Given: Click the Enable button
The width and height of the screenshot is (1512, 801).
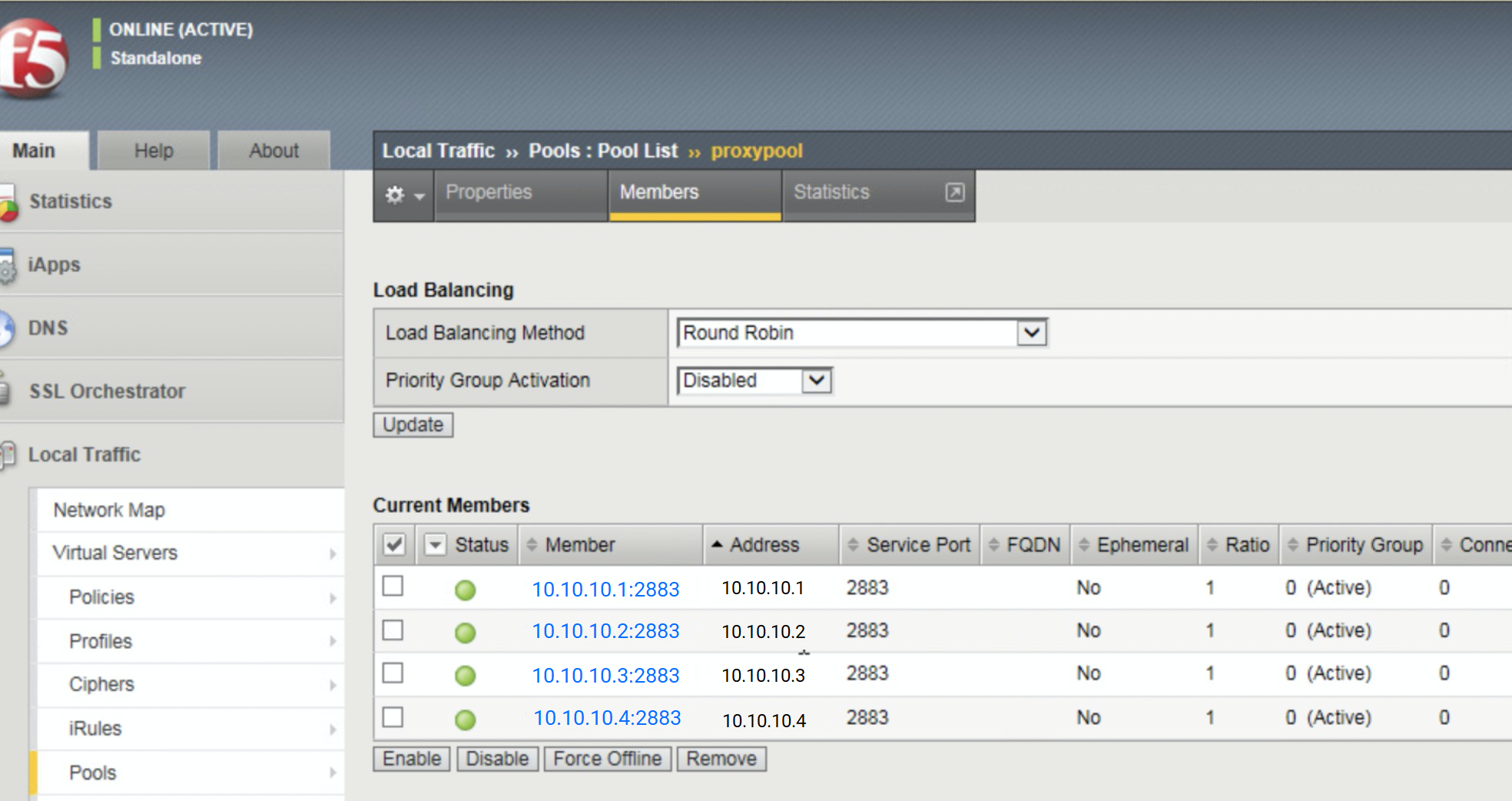Looking at the screenshot, I should pos(412,759).
